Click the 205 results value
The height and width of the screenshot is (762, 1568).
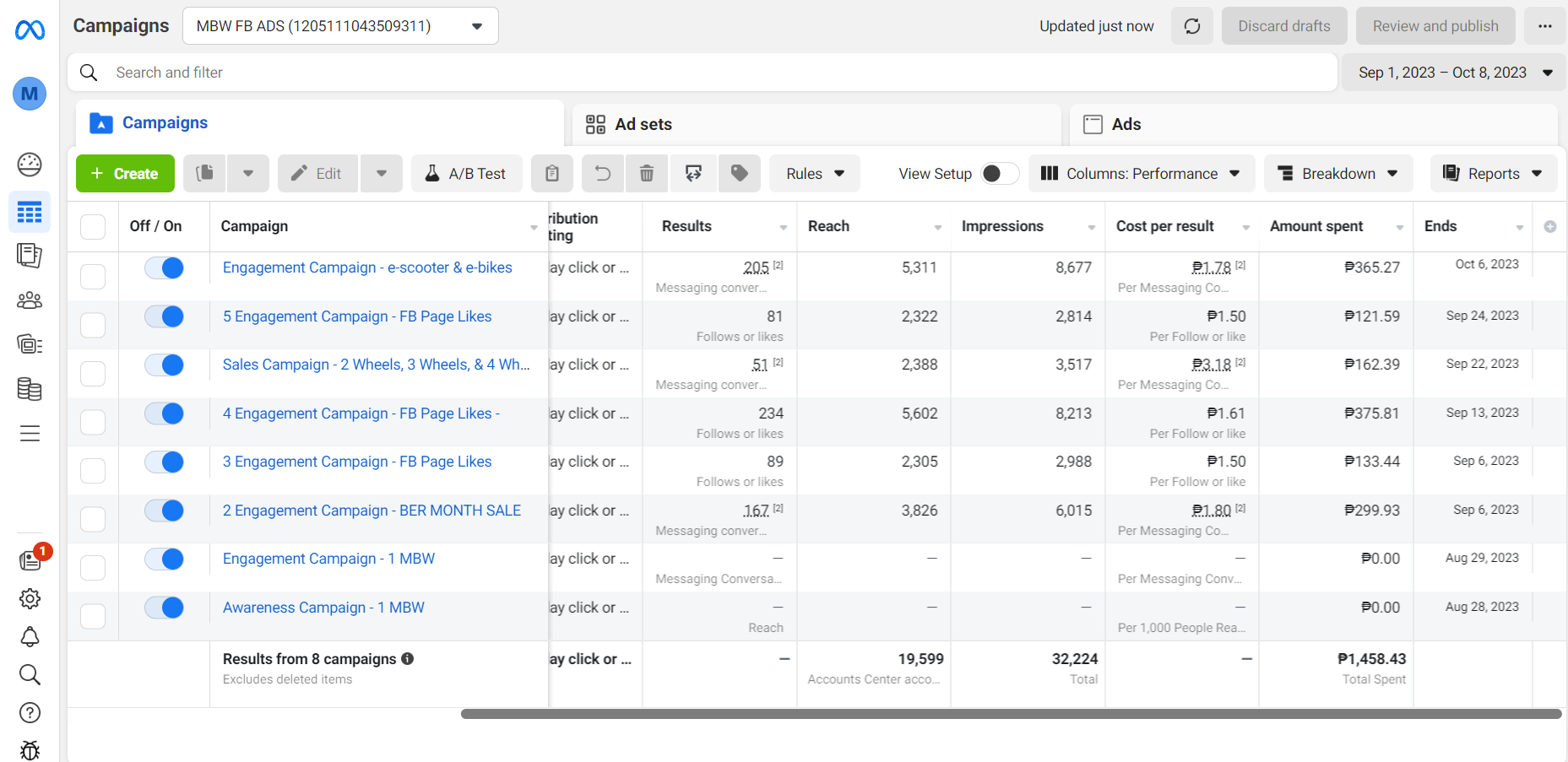(756, 268)
